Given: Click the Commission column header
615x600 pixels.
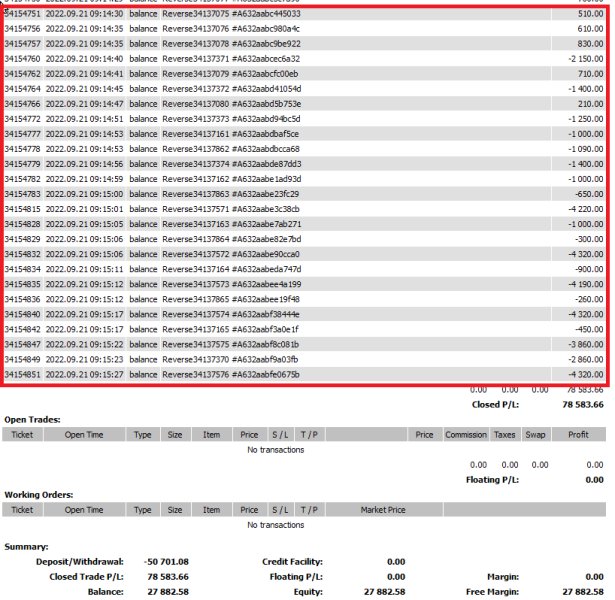Looking at the screenshot, I should [x=466, y=435].
